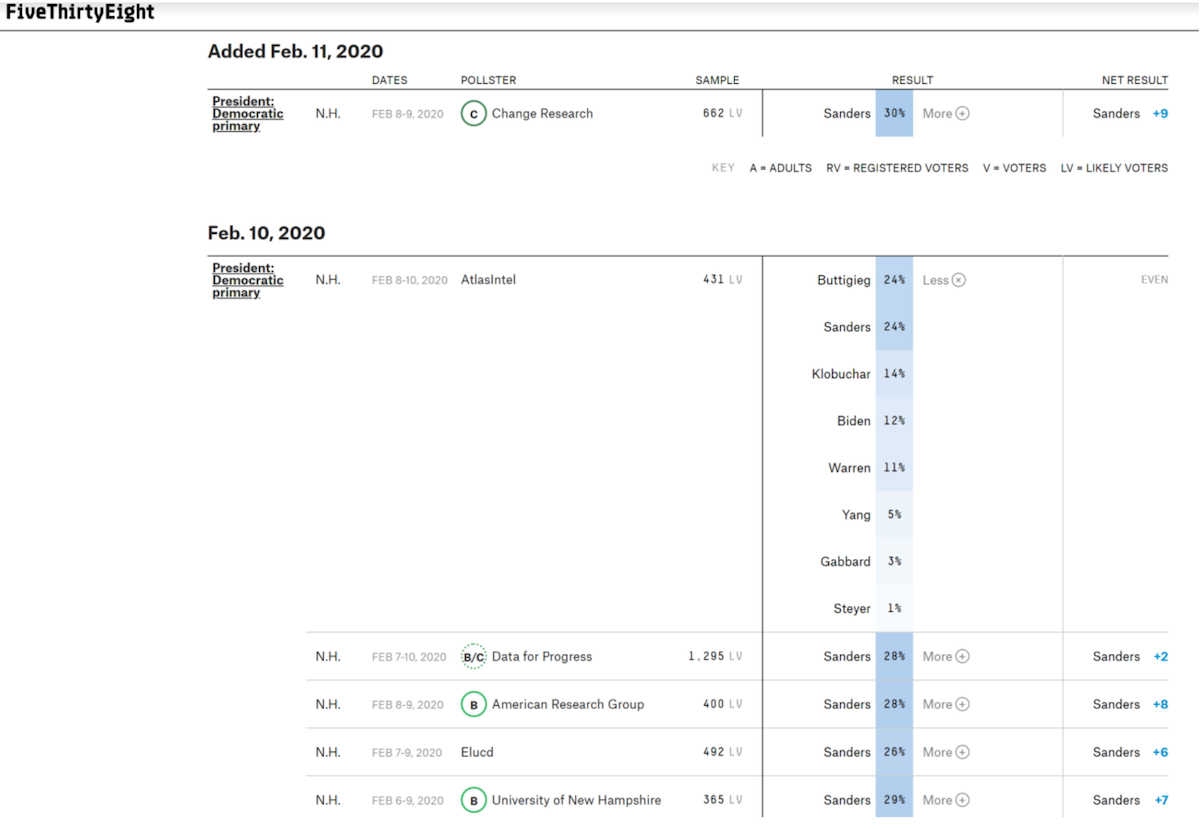Expand More results for American Research Group
The width and height of the screenshot is (1200, 829).
pyautogui.click(x=946, y=705)
